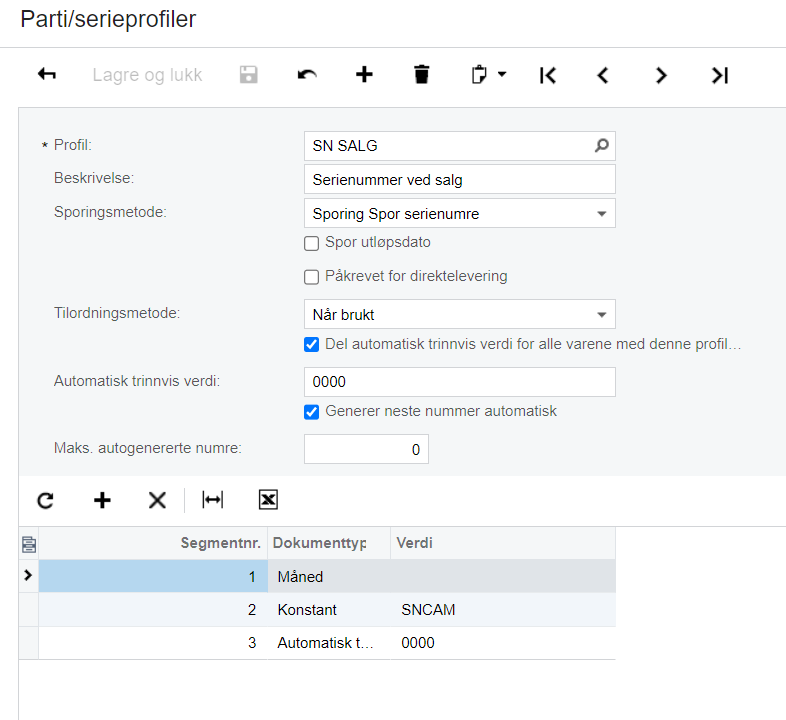Click segment number 3 cell

click(x=153, y=643)
